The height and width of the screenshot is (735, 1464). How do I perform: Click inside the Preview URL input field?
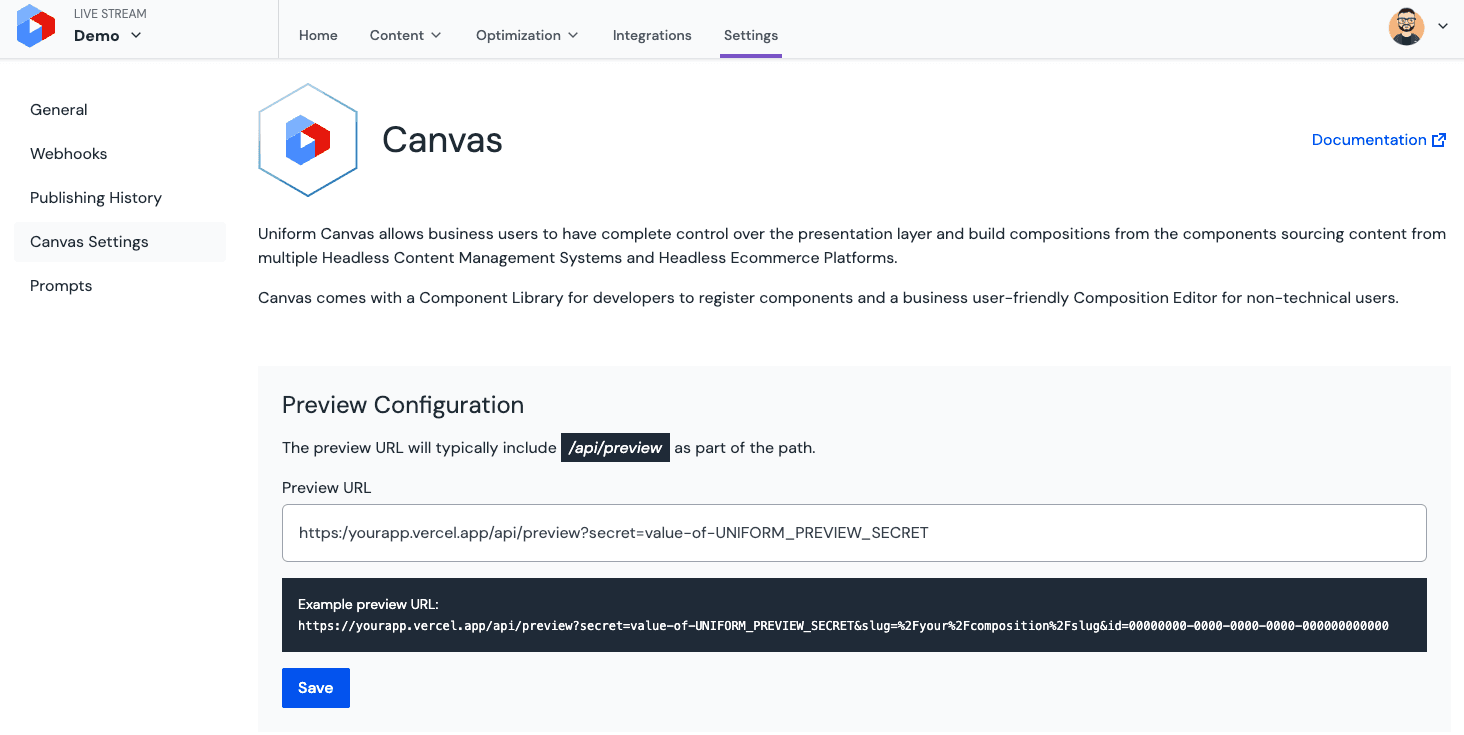pyautogui.click(x=854, y=532)
